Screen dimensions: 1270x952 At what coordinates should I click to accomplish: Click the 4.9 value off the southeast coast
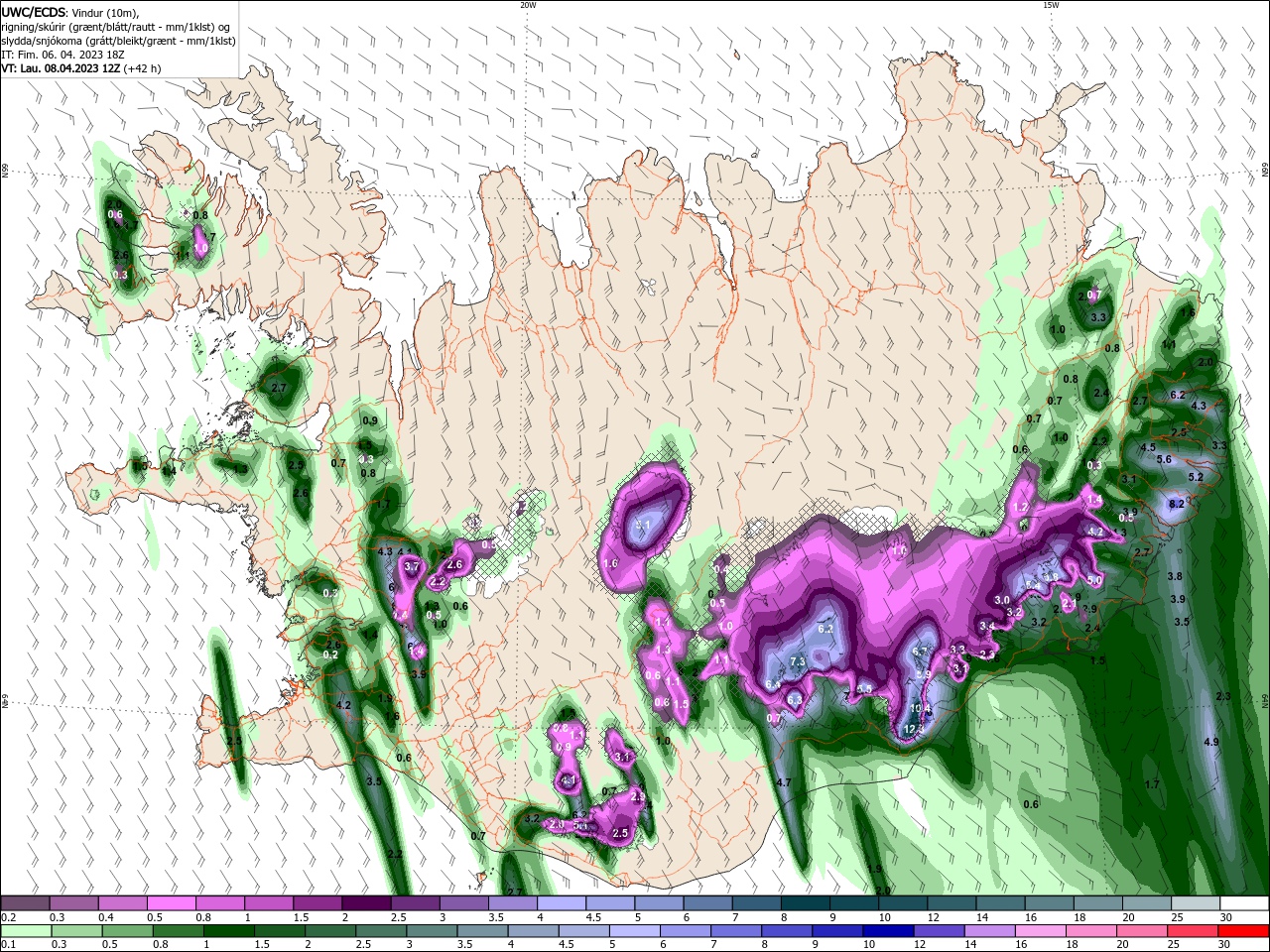pos(1210,742)
